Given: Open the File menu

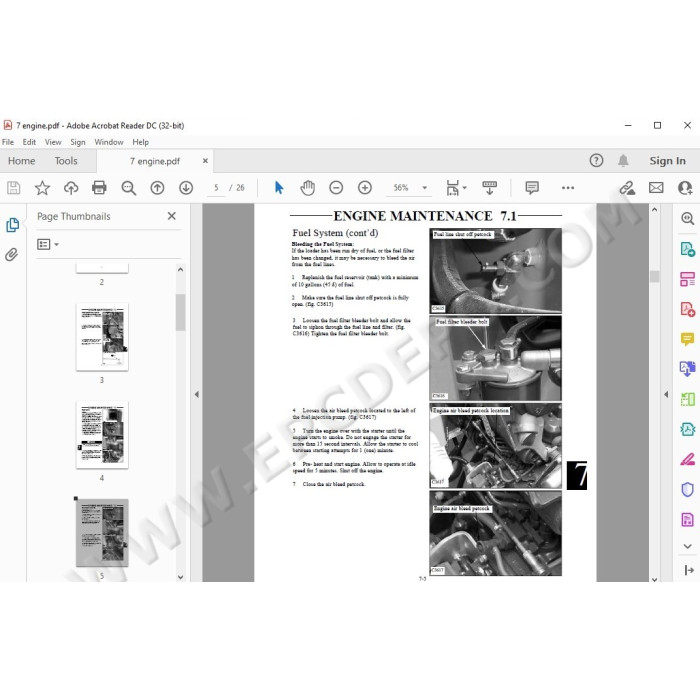Looking at the screenshot, I should 8,142.
